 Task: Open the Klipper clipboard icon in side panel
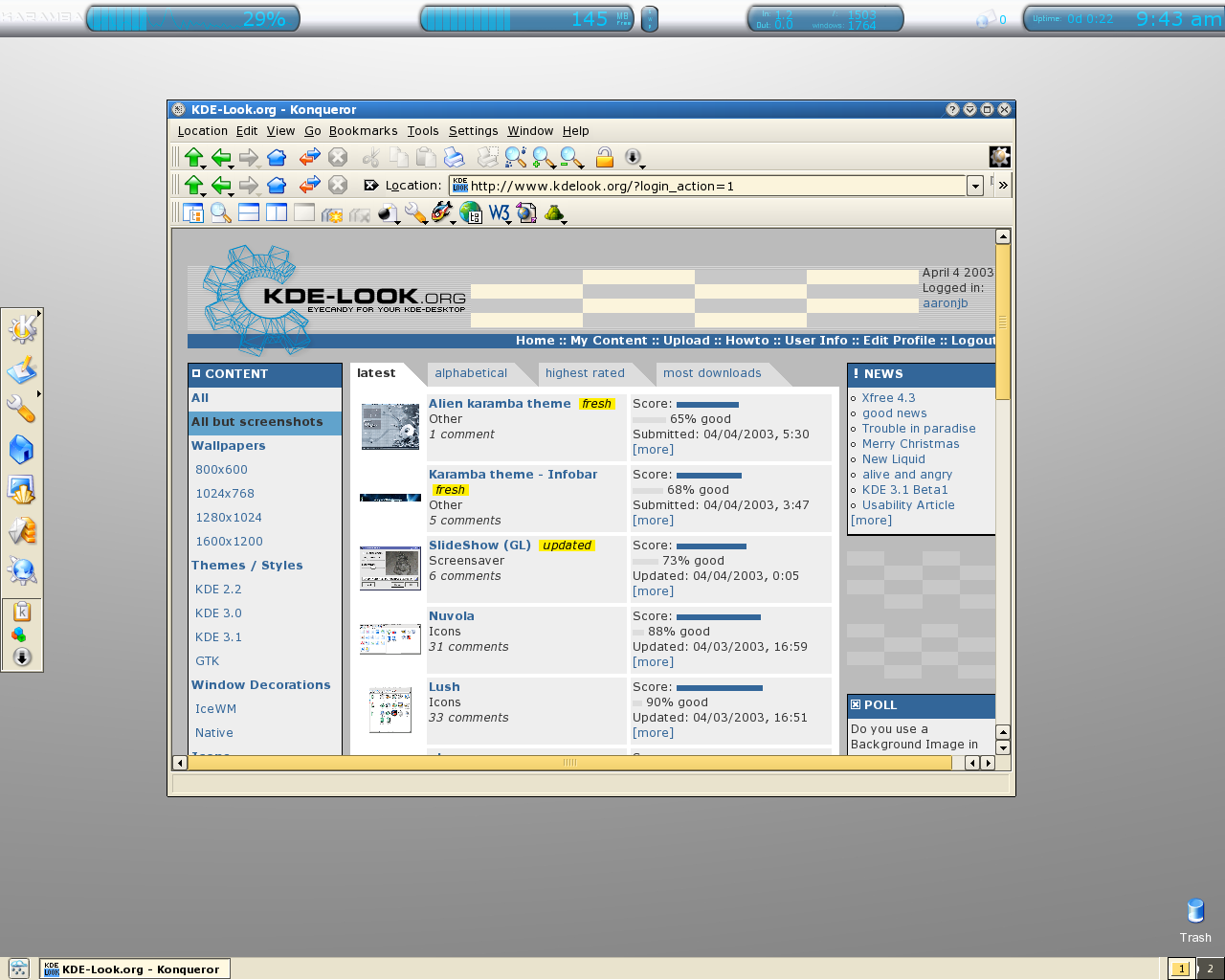pyautogui.click(x=22, y=611)
